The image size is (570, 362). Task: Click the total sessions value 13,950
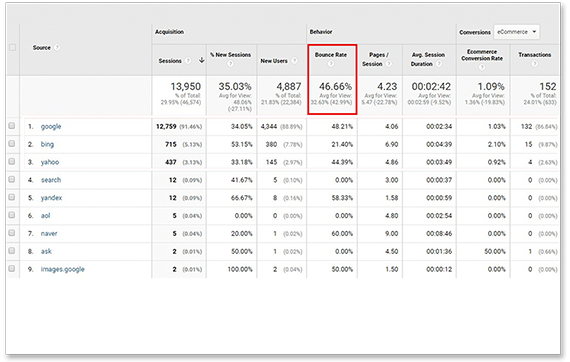click(x=186, y=87)
